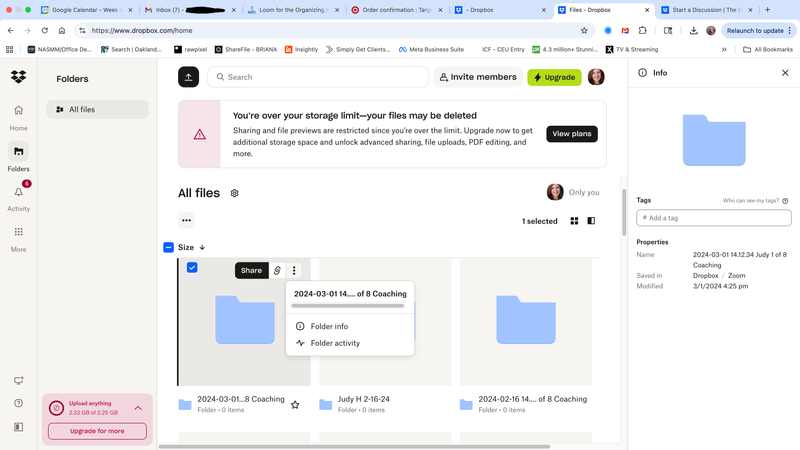Focus the Search input field
Image resolution: width=800 pixels, height=450 pixels.
318,77
